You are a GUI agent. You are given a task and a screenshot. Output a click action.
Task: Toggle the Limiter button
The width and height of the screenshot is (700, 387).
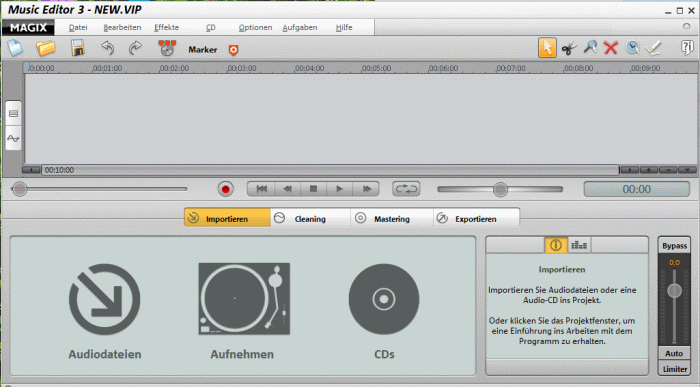674,369
